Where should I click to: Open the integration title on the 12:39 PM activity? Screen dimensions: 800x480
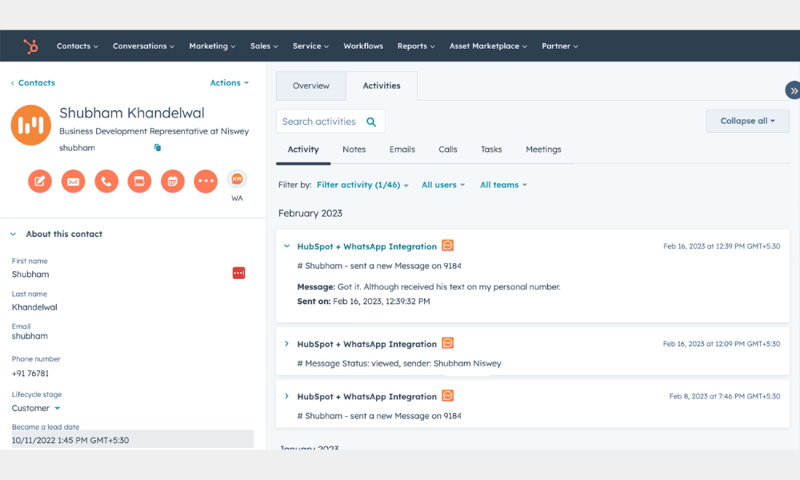click(367, 246)
